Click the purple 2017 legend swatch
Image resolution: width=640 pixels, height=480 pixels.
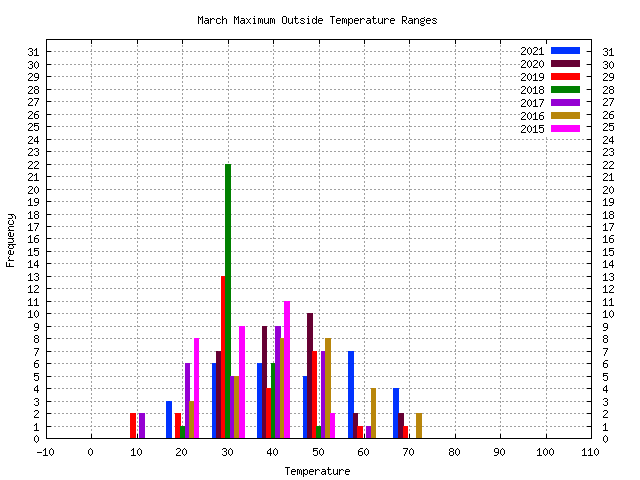pyautogui.click(x=565, y=103)
